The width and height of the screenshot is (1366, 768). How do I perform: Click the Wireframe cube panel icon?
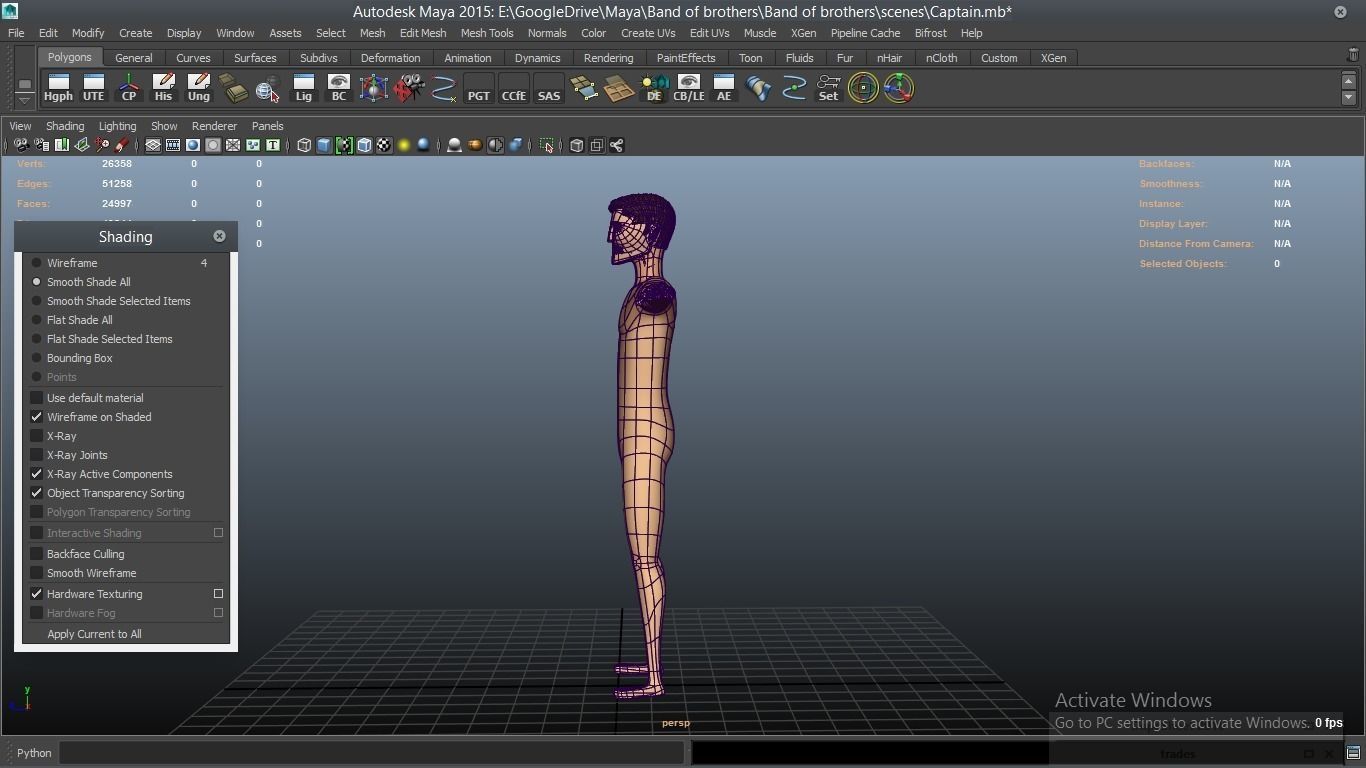coord(304,145)
